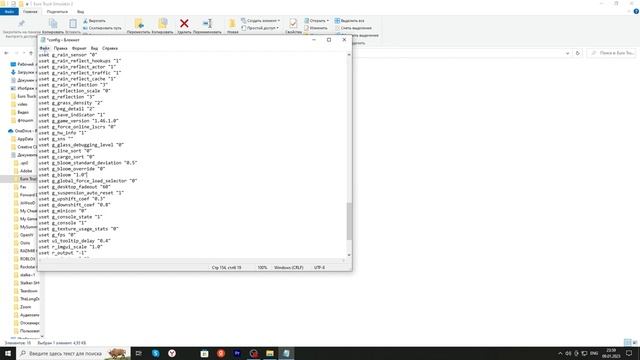Click the Notepad scroll up arrow
The height and width of the screenshot is (360, 640).
349,55
